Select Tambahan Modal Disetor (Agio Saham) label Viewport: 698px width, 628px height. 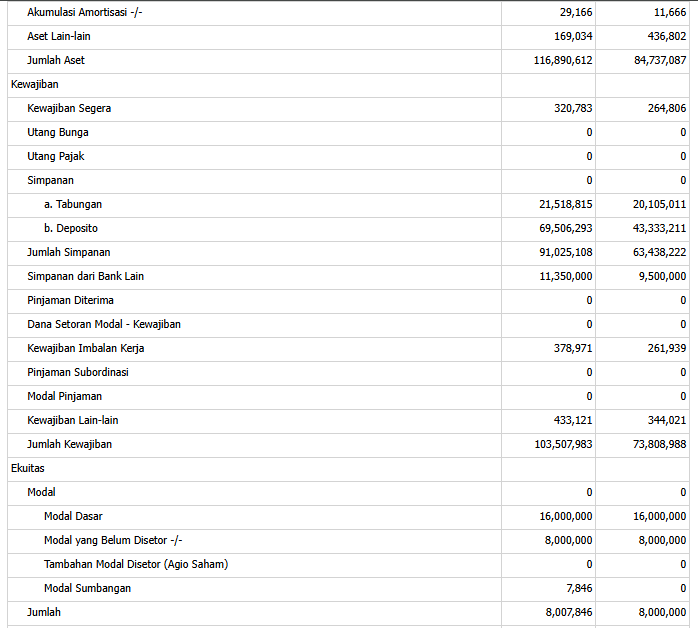point(136,564)
